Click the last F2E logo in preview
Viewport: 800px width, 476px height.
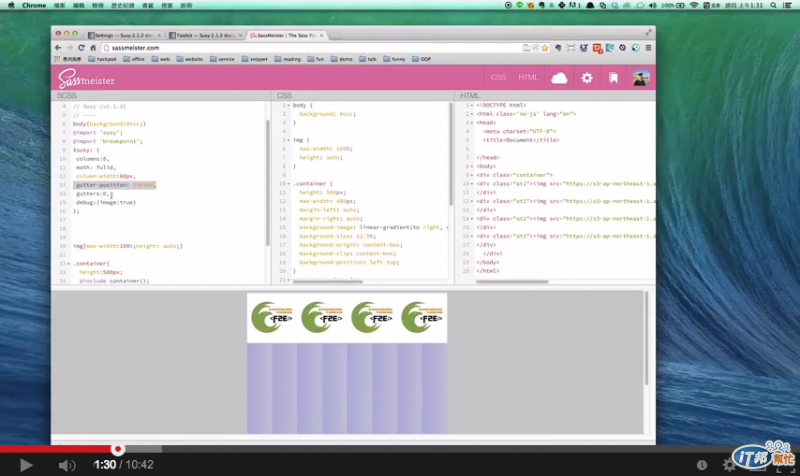(x=422, y=317)
